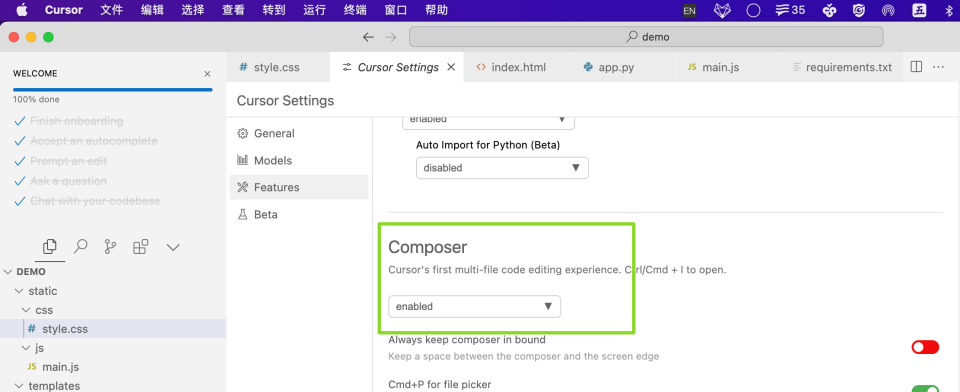Click the shield menu bar icon
Screen dimensions: 960x392
(x=858, y=10)
